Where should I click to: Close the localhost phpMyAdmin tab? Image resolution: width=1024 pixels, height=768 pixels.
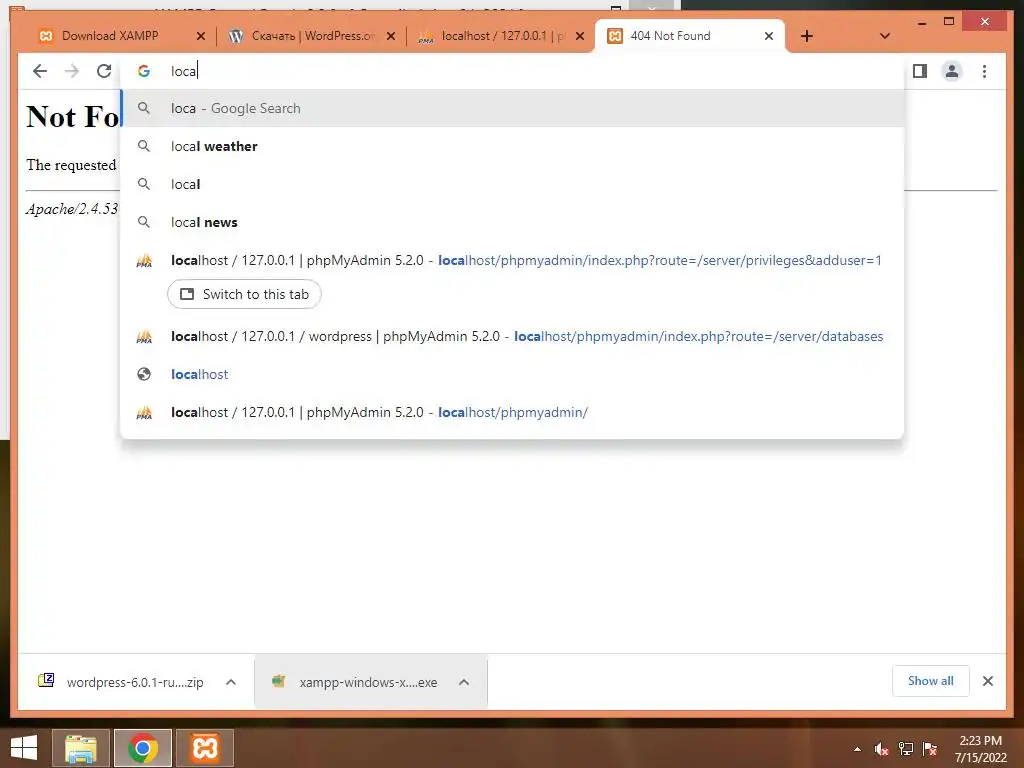[x=580, y=37]
